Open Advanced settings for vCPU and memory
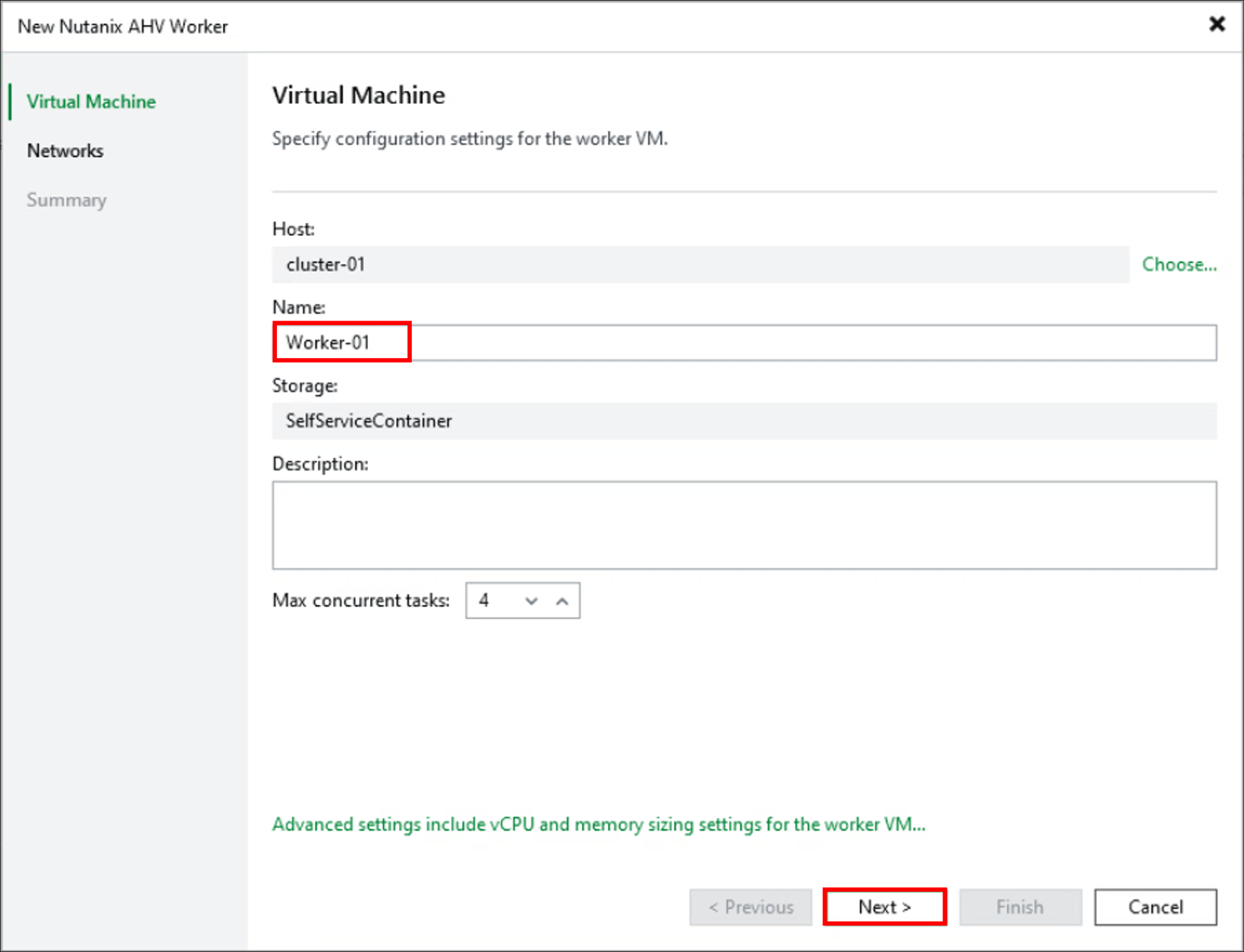Screen dimensions: 1244x952 point(598,824)
